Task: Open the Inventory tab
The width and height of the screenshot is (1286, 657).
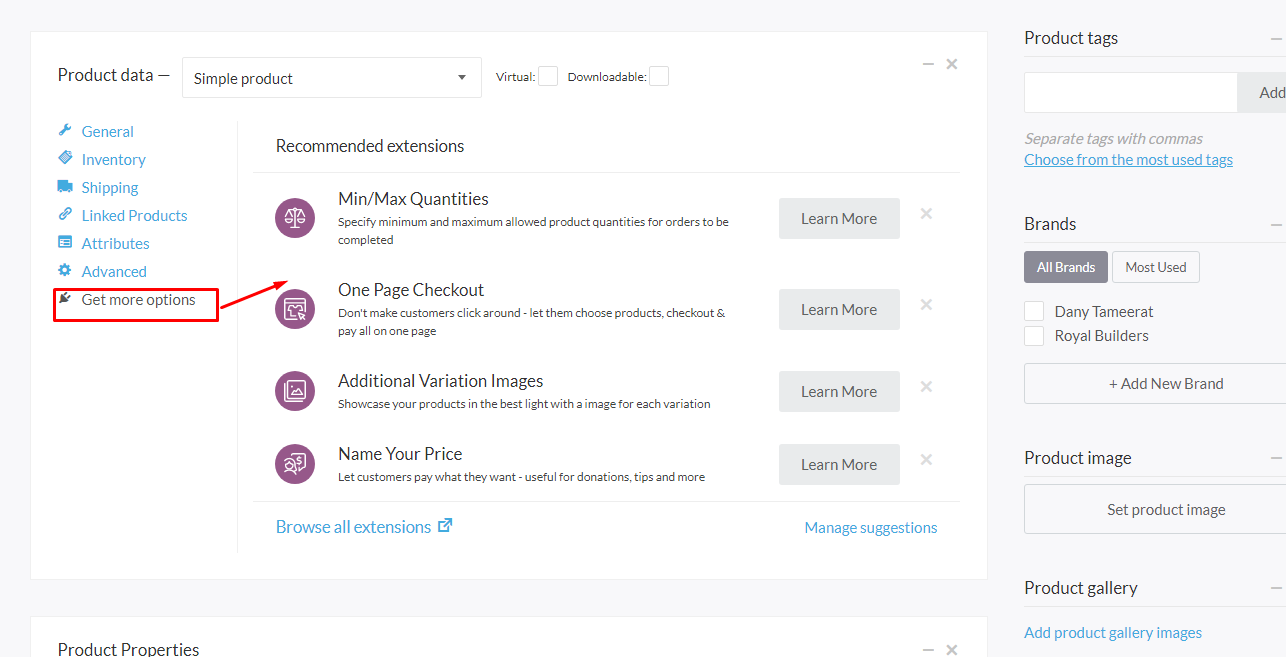Action: click(113, 160)
